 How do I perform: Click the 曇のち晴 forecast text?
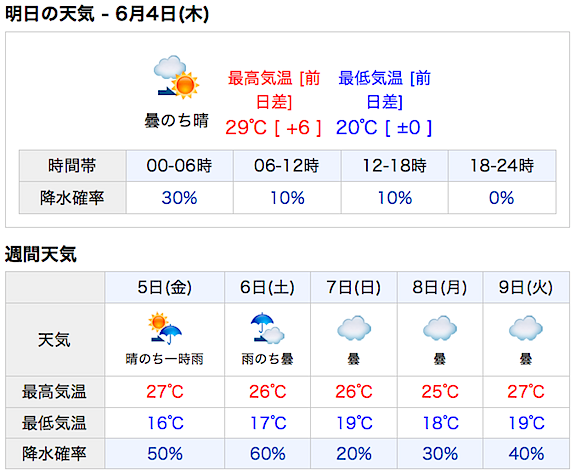177,120
